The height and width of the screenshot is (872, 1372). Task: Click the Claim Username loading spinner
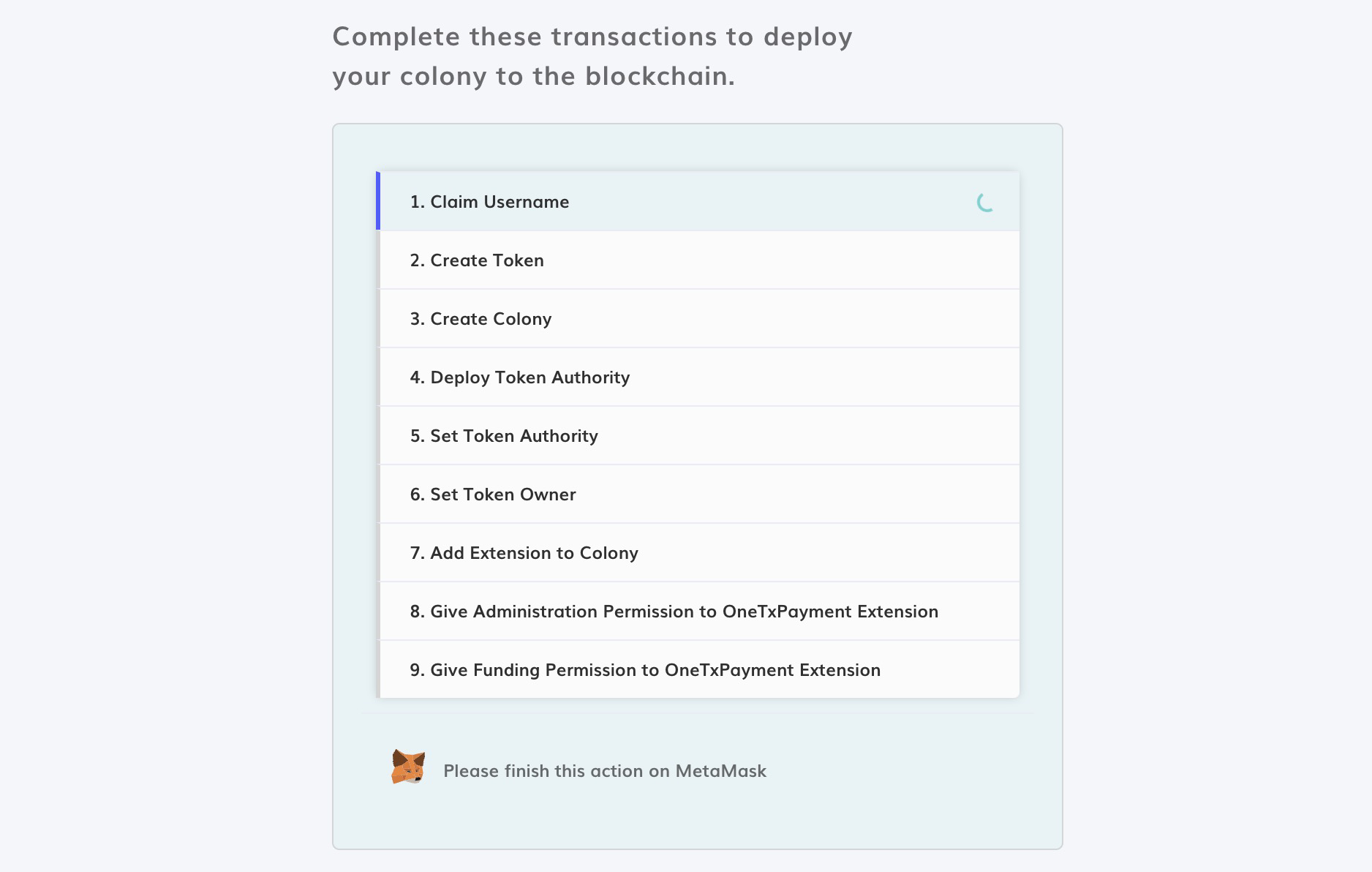tap(985, 203)
